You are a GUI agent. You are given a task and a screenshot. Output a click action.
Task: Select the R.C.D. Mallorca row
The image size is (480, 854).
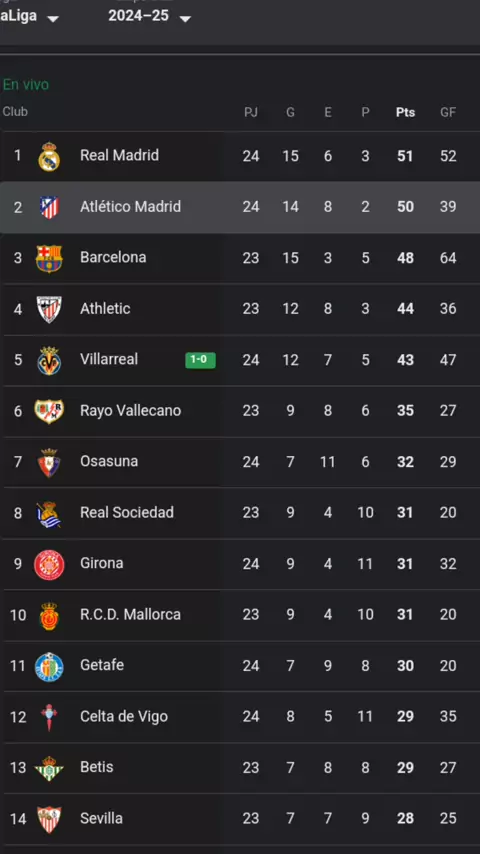240,615
